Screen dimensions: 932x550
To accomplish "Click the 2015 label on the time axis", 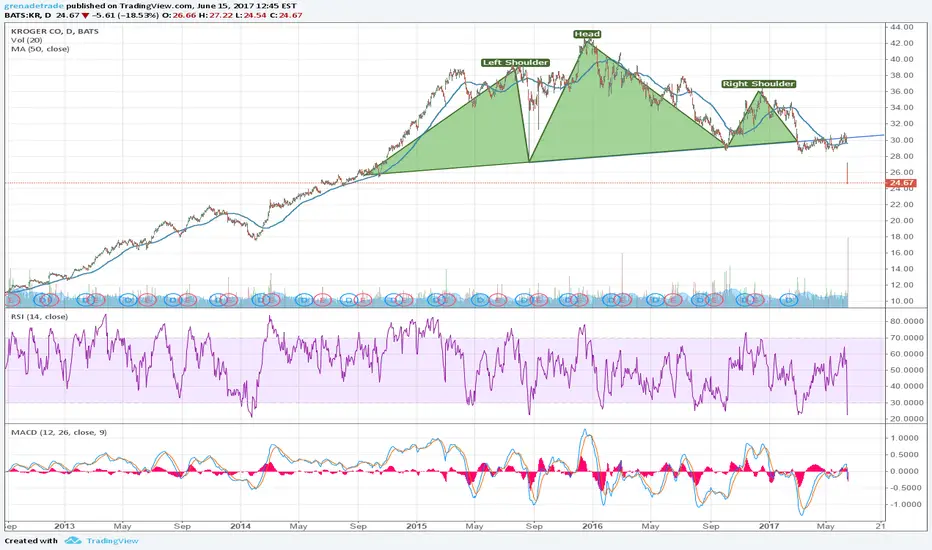I will pos(417,526).
